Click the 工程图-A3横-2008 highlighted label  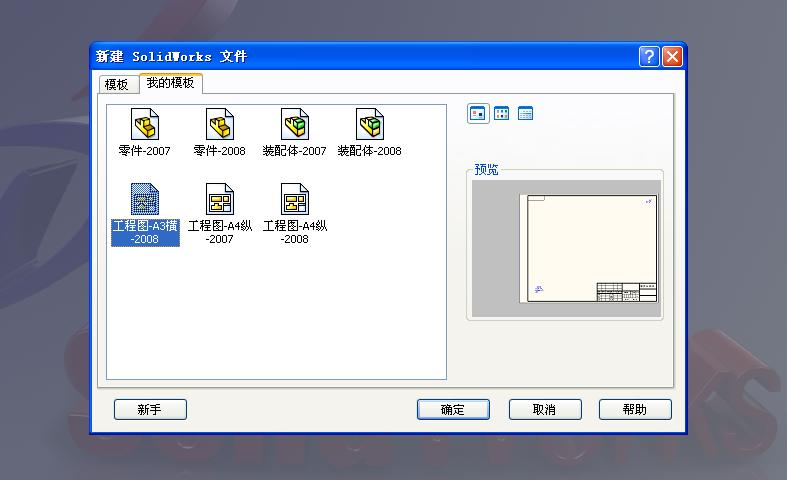pyautogui.click(x=145, y=232)
